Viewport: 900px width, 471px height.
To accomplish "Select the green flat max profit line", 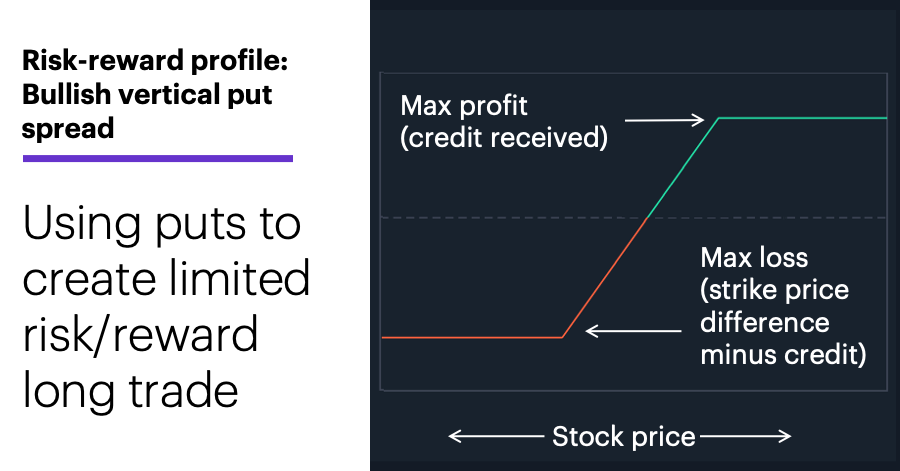I will [x=802, y=118].
